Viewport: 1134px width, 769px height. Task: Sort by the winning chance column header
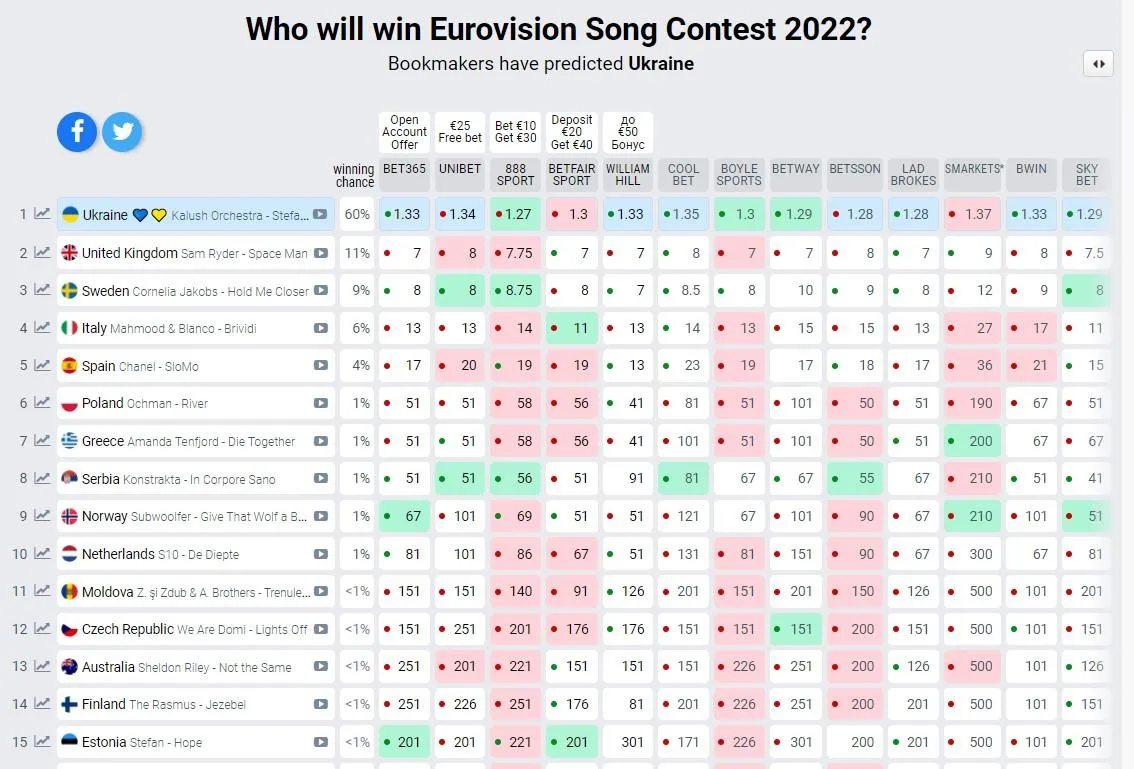click(x=354, y=175)
